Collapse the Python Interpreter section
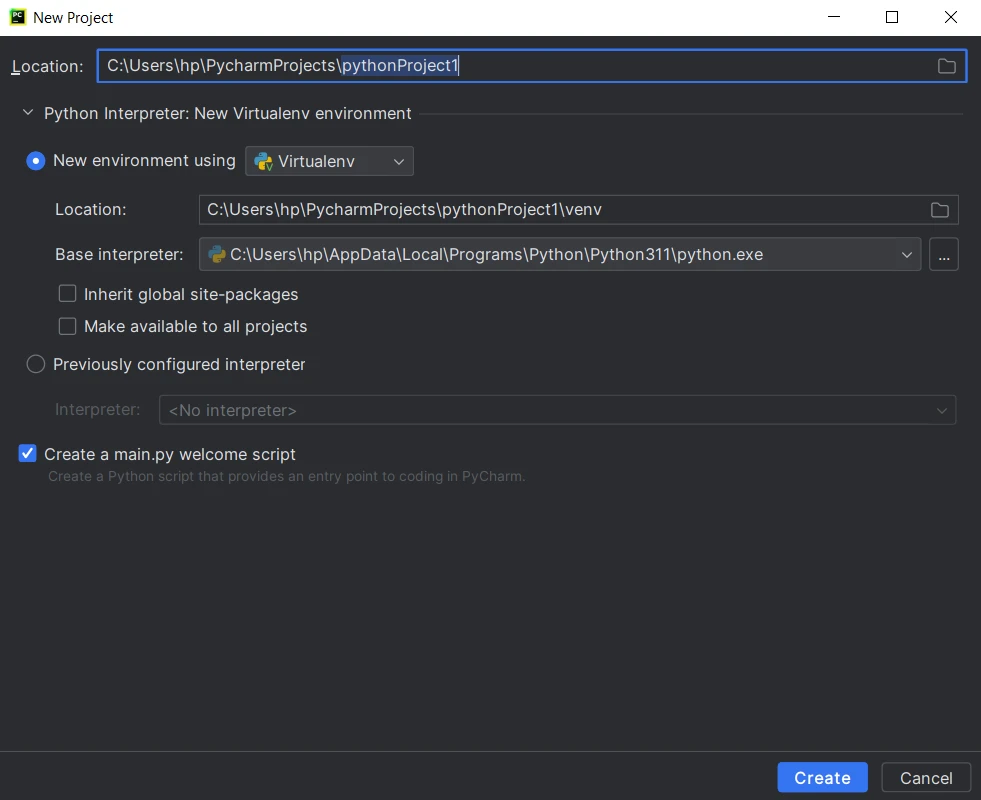The width and height of the screenshot is (981, 800). pos(28,113)
